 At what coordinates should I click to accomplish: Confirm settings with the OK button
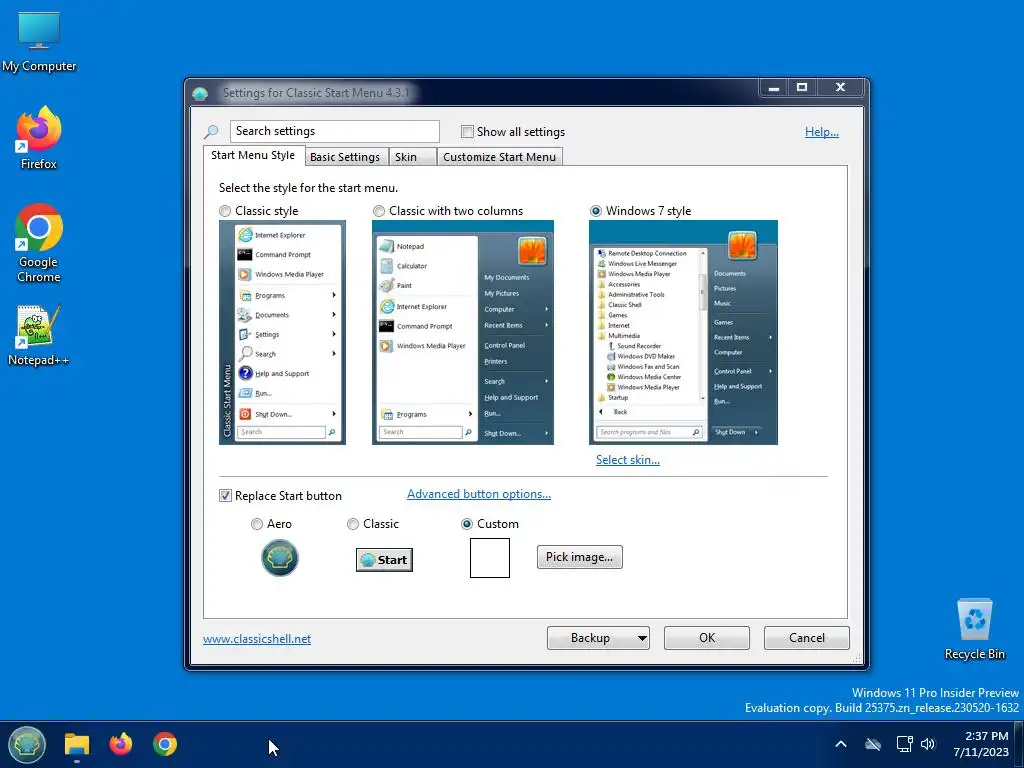707,638
